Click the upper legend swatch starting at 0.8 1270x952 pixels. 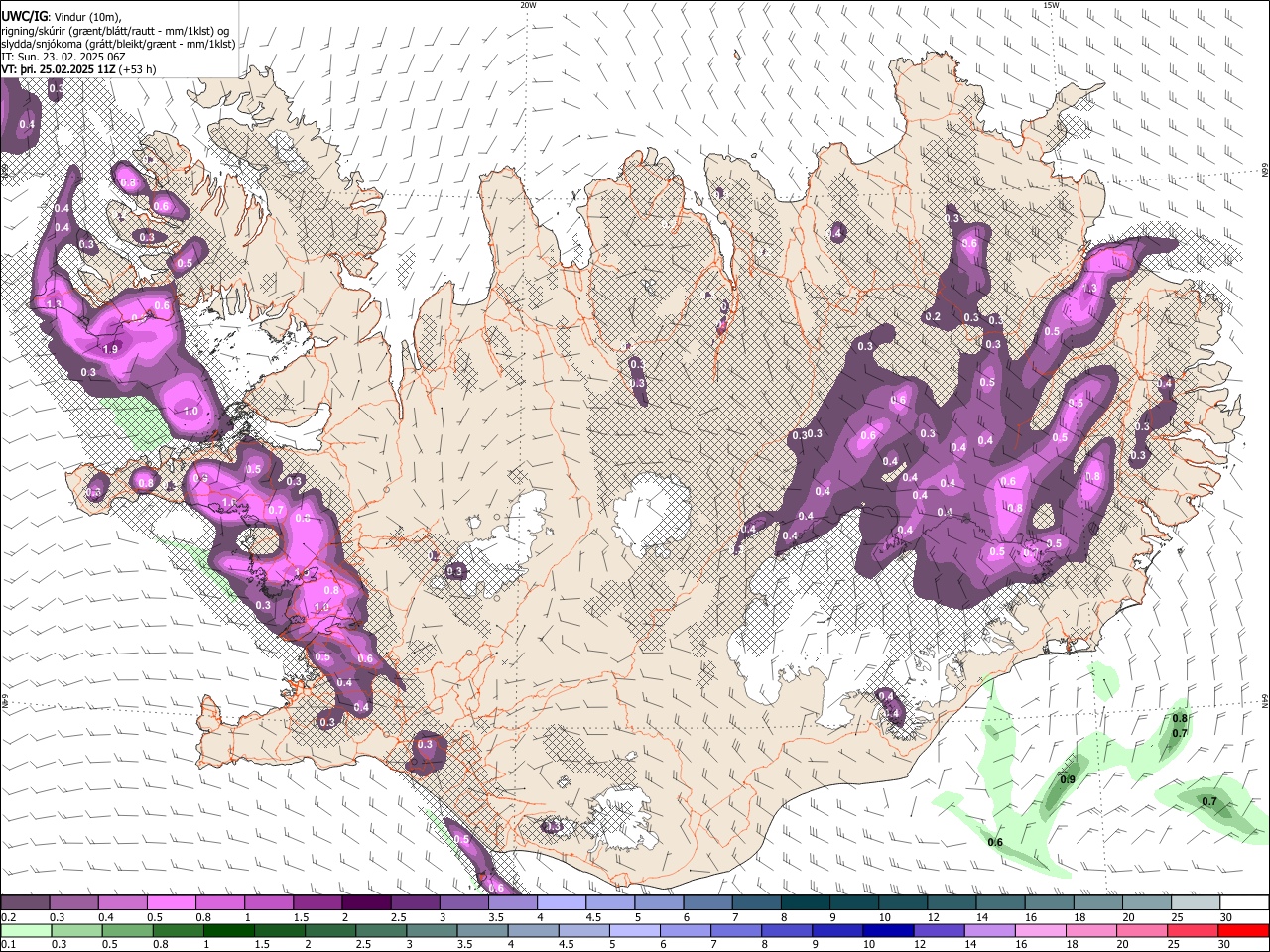click(219, 903)
